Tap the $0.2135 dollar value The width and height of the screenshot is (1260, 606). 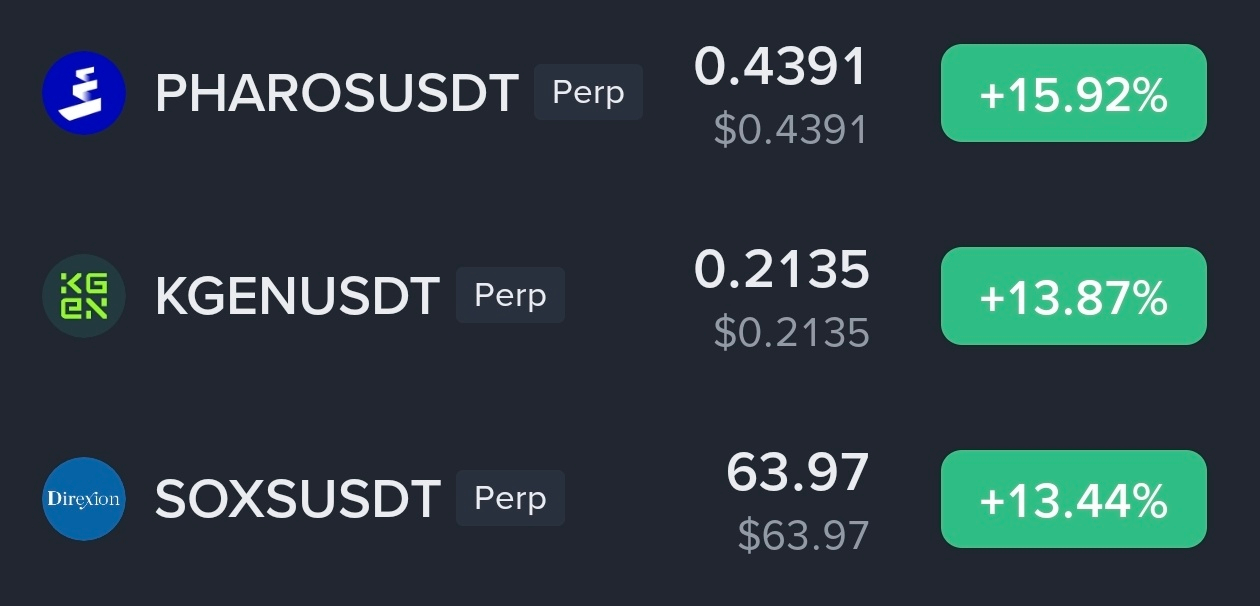[791, 333]
